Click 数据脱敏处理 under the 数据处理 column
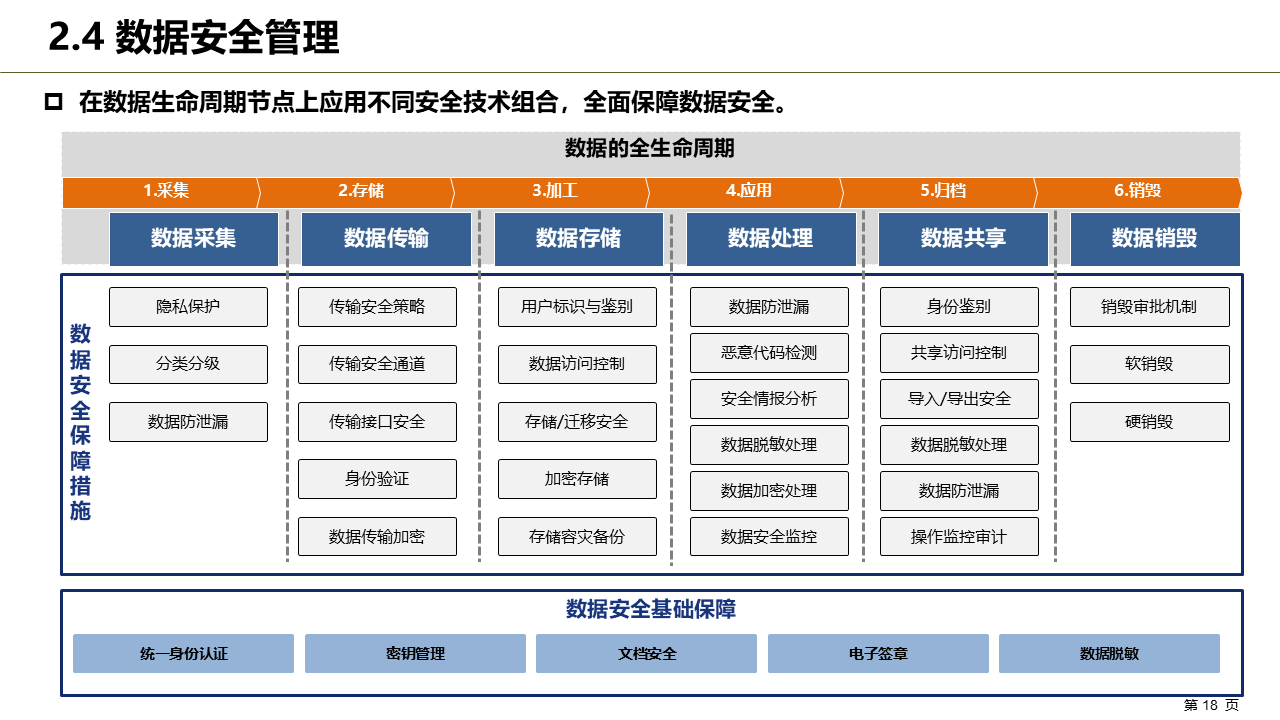Screen dimensions: 1280x720 point(769,445)
